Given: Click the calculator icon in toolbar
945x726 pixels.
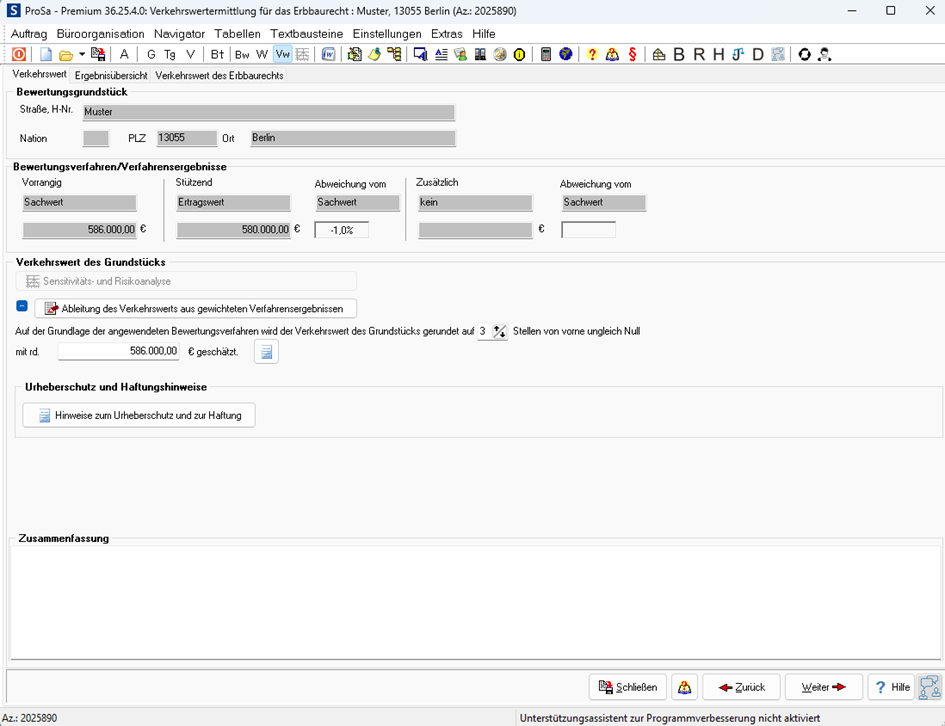Looking at the screenshot, I should pos(546,55).
